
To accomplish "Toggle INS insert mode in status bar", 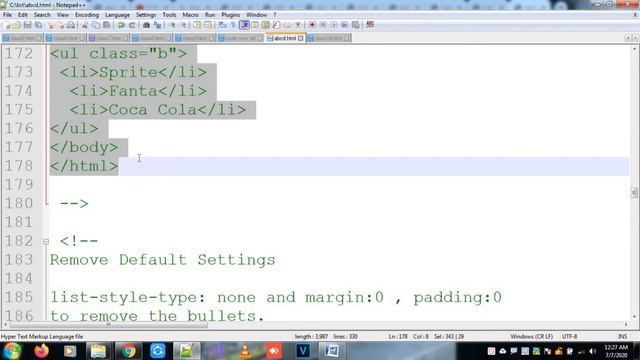I will (x=622, y=336).
